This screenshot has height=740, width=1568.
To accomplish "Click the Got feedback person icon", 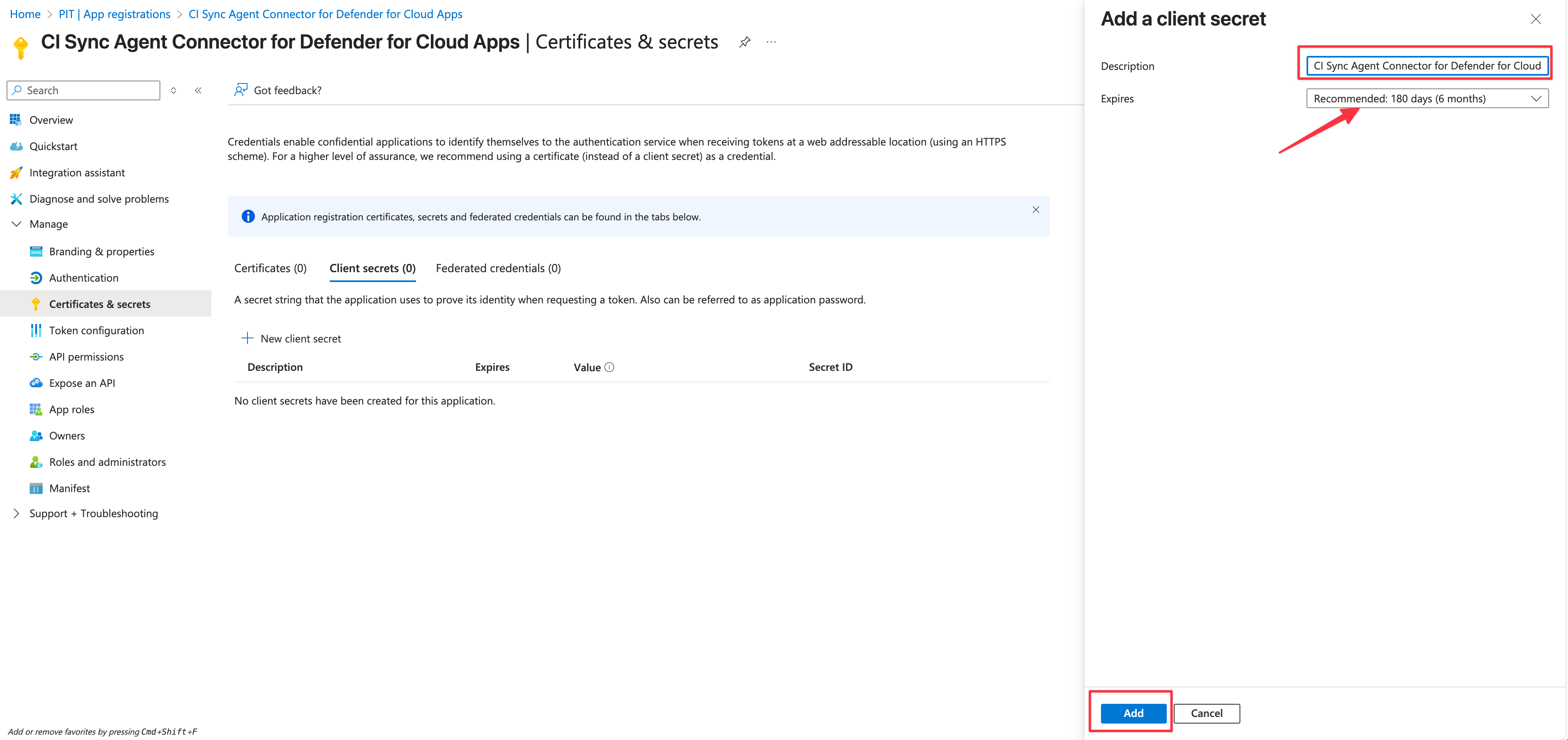I will (x=241, y=90).
